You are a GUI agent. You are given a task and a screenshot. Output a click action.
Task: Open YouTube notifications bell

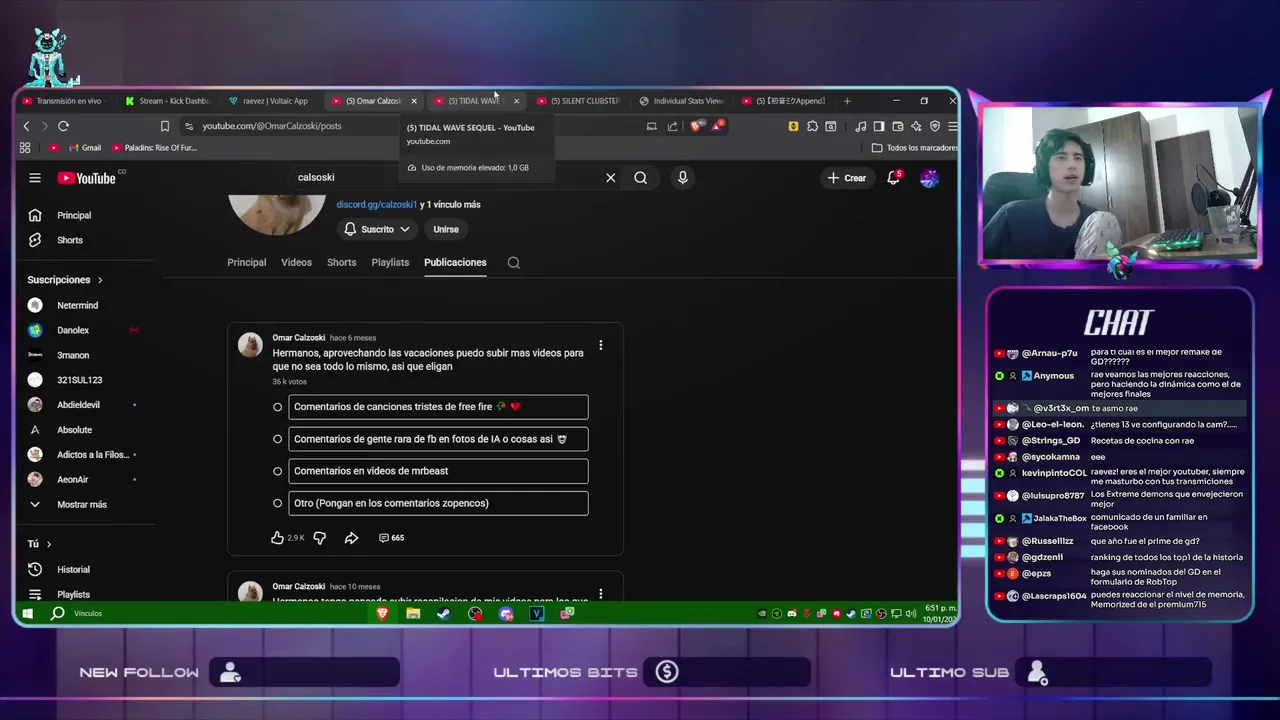click(x=894, y=178)
